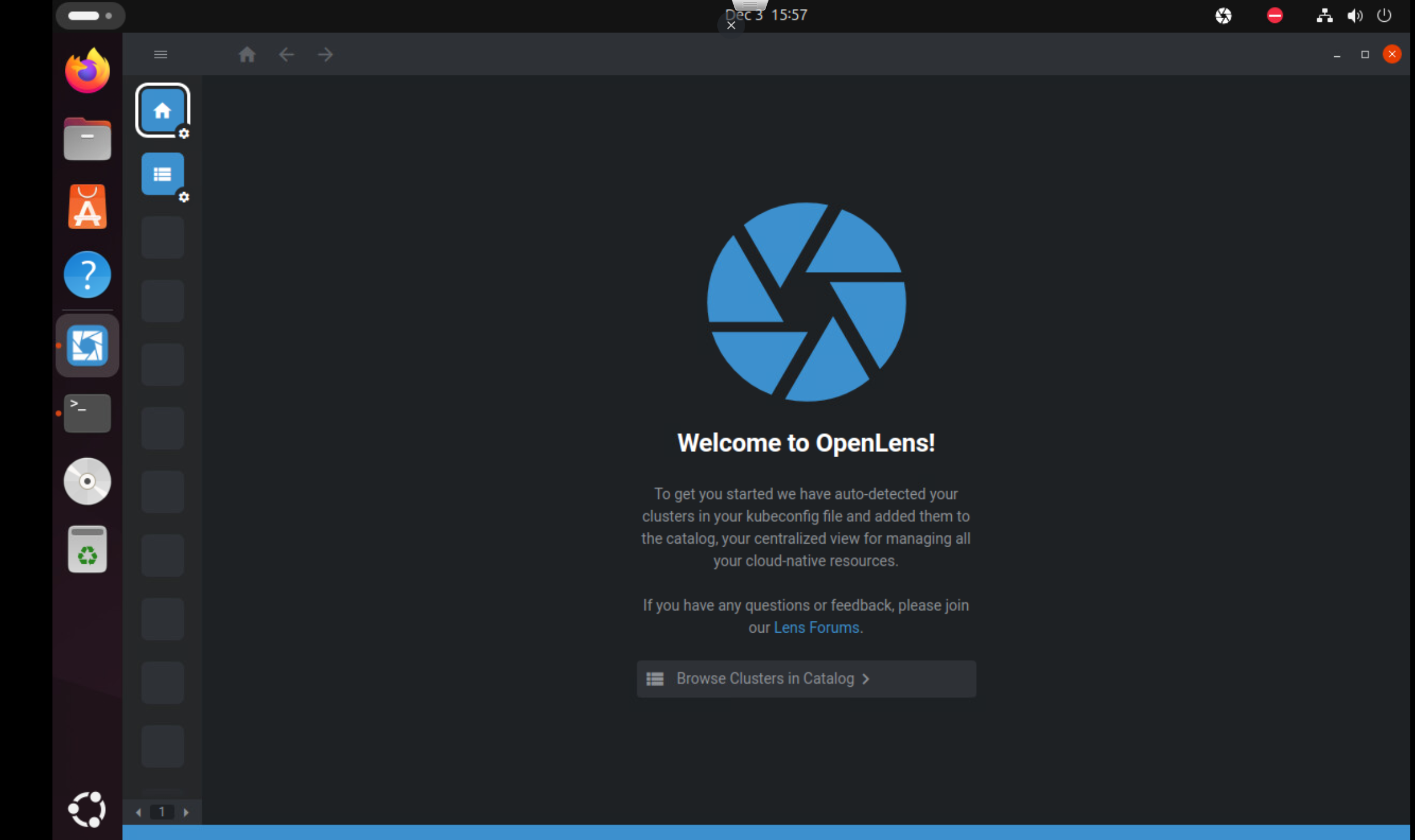Open the hamburger menu in OpenLens
This screenshot has height=840, width=1415.
(160, 55)
